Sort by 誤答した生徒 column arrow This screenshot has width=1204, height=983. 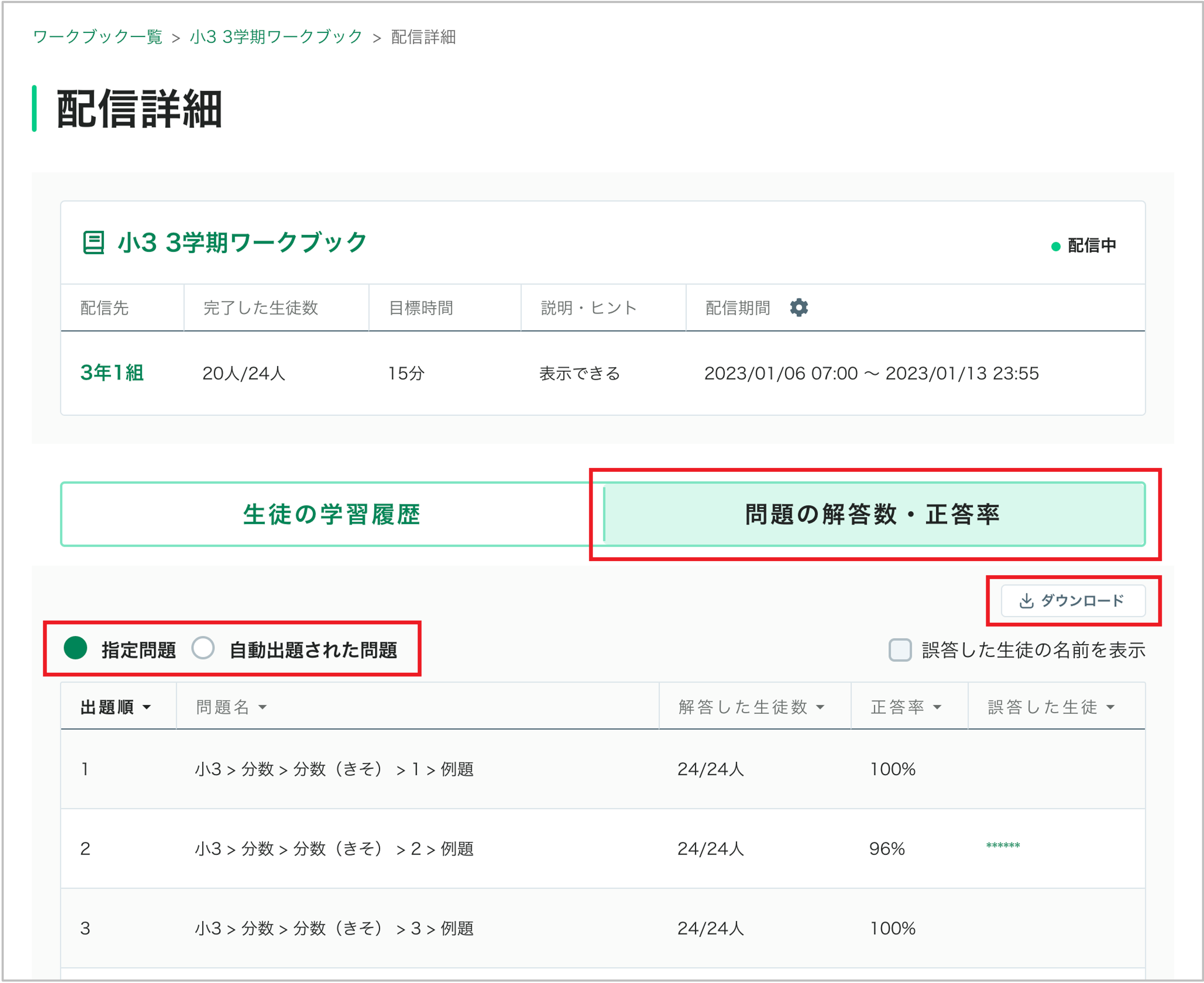pyautogui.click(x=1110, y=707)
